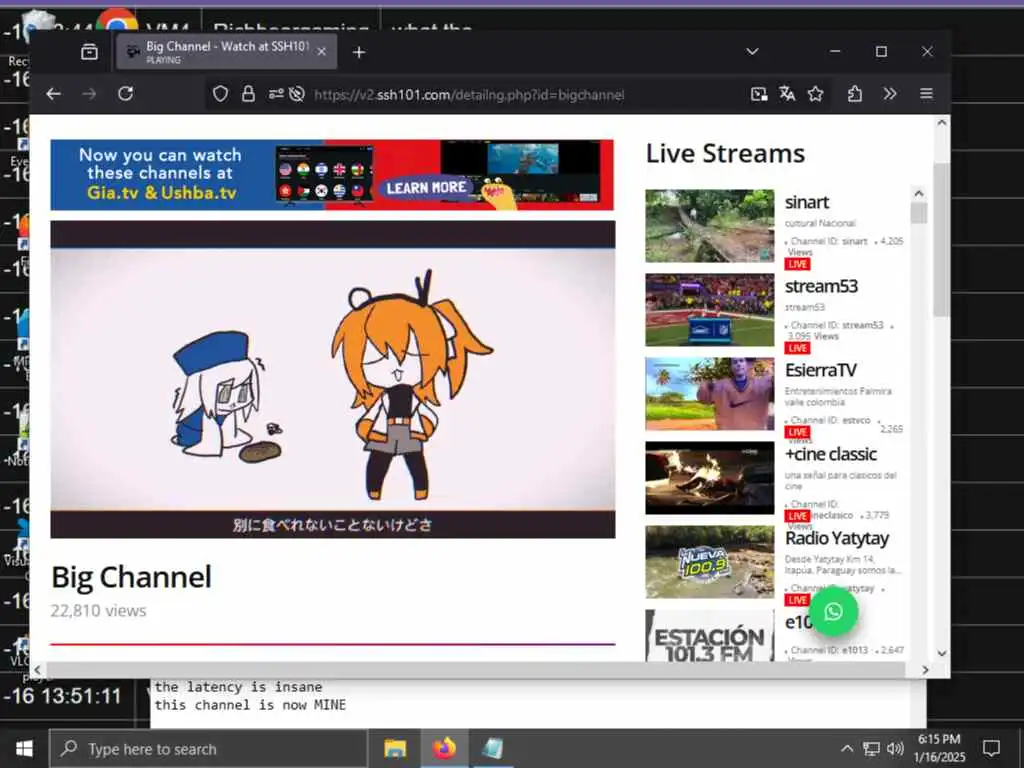Click the LIVE badge under sinart
This screenshot has height=768, width=1024.
click(797, 264)
